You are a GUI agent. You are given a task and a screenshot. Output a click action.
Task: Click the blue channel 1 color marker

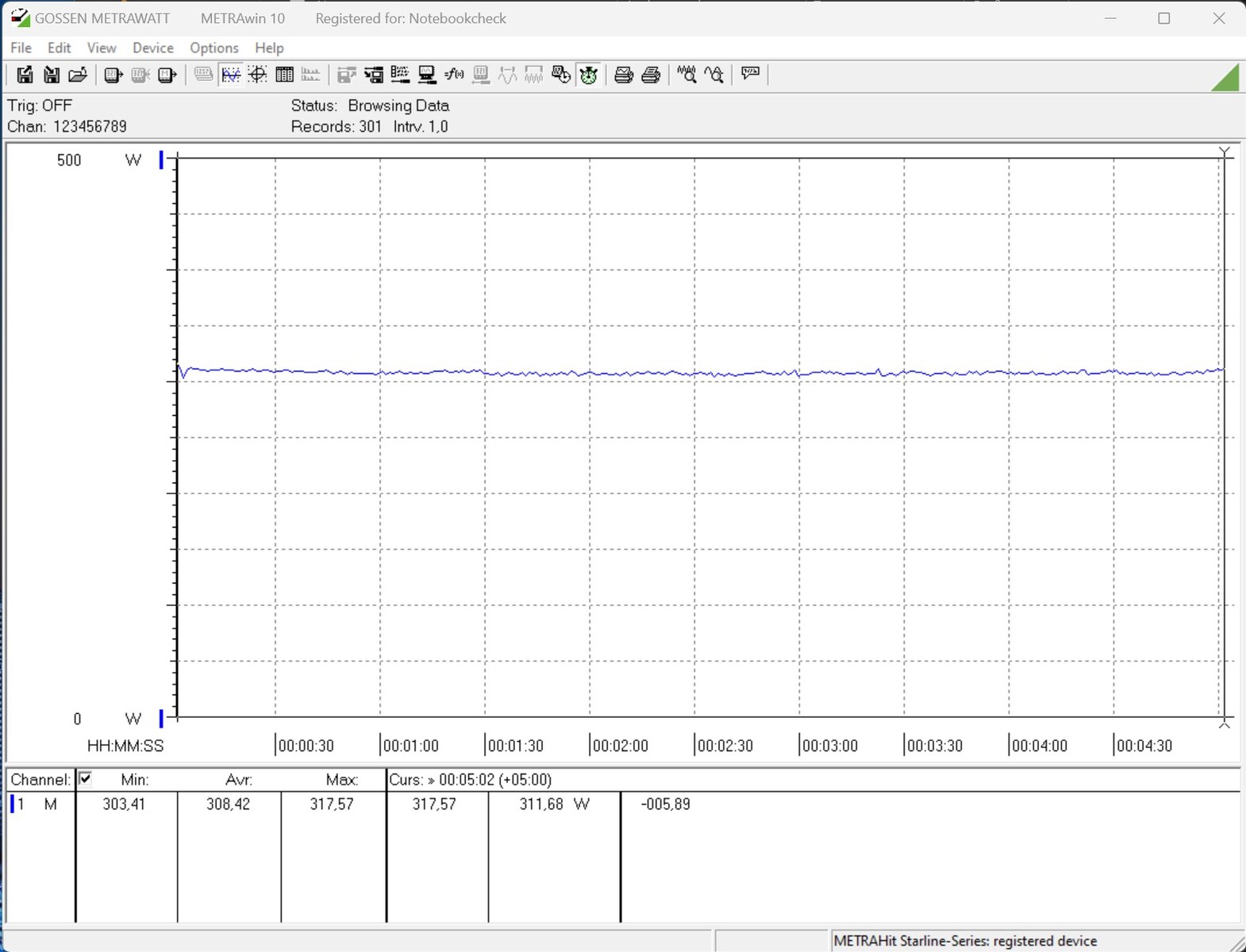click(12, 804)
